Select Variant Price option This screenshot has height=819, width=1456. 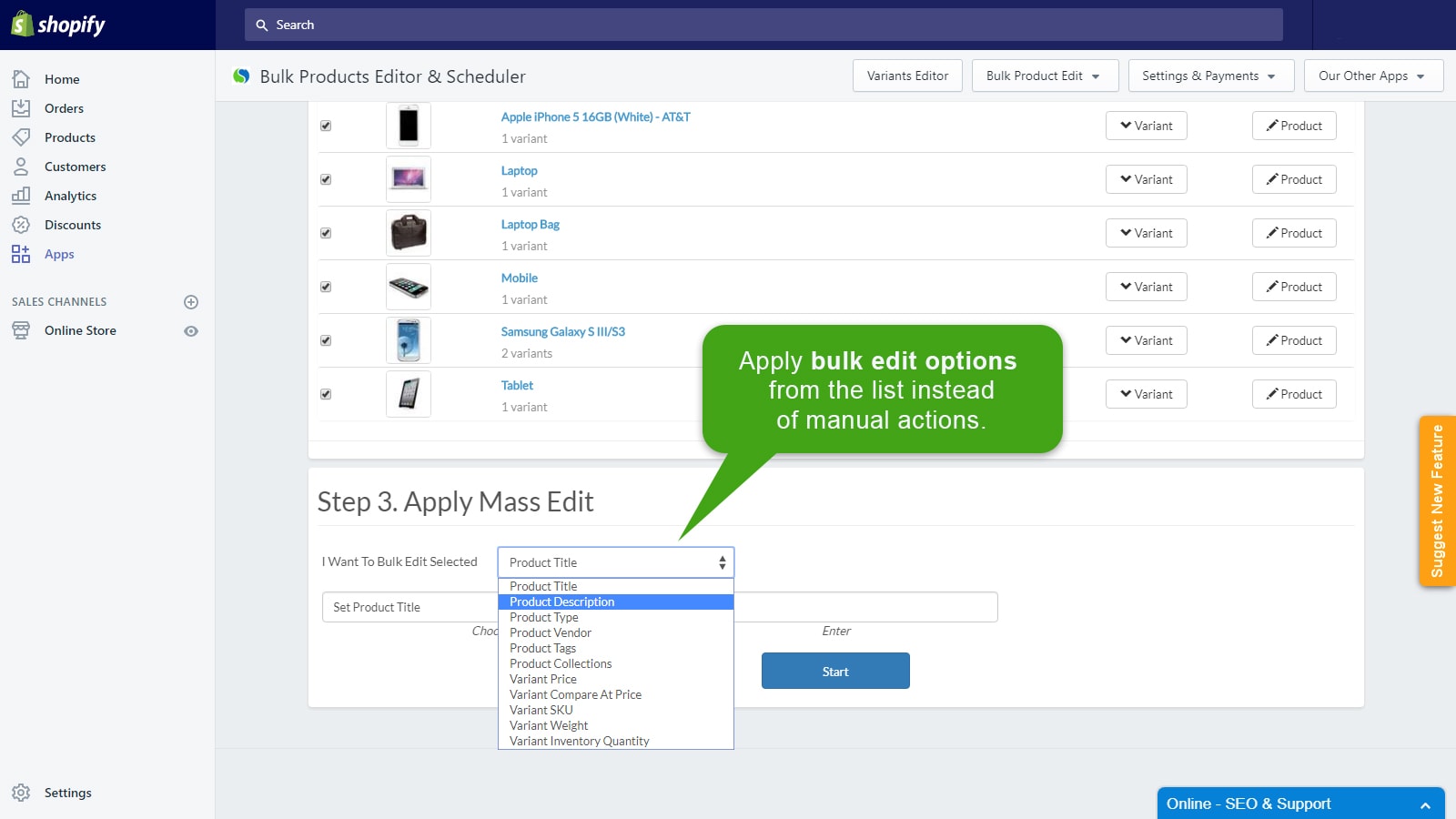tap(616, 679)
